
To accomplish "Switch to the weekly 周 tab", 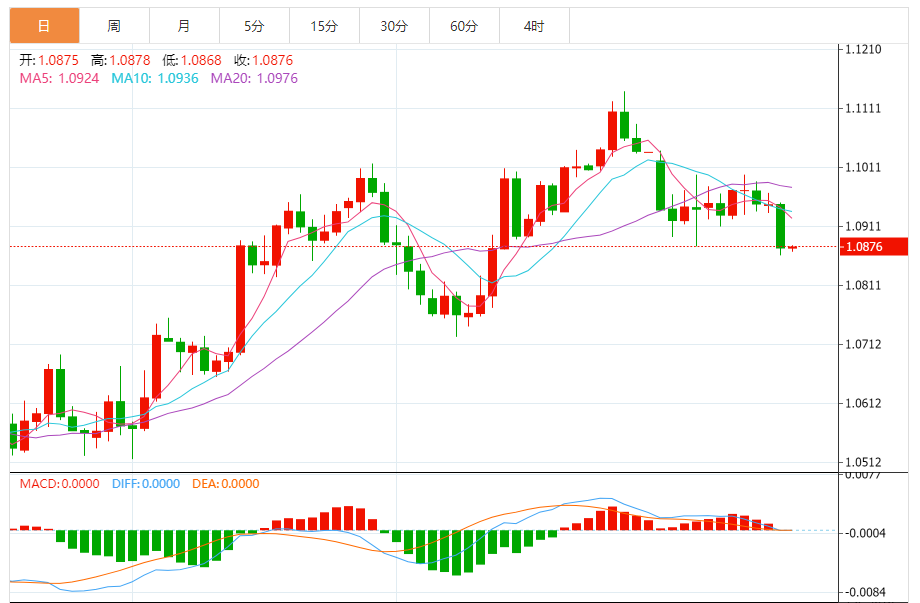I will point(114,26).
